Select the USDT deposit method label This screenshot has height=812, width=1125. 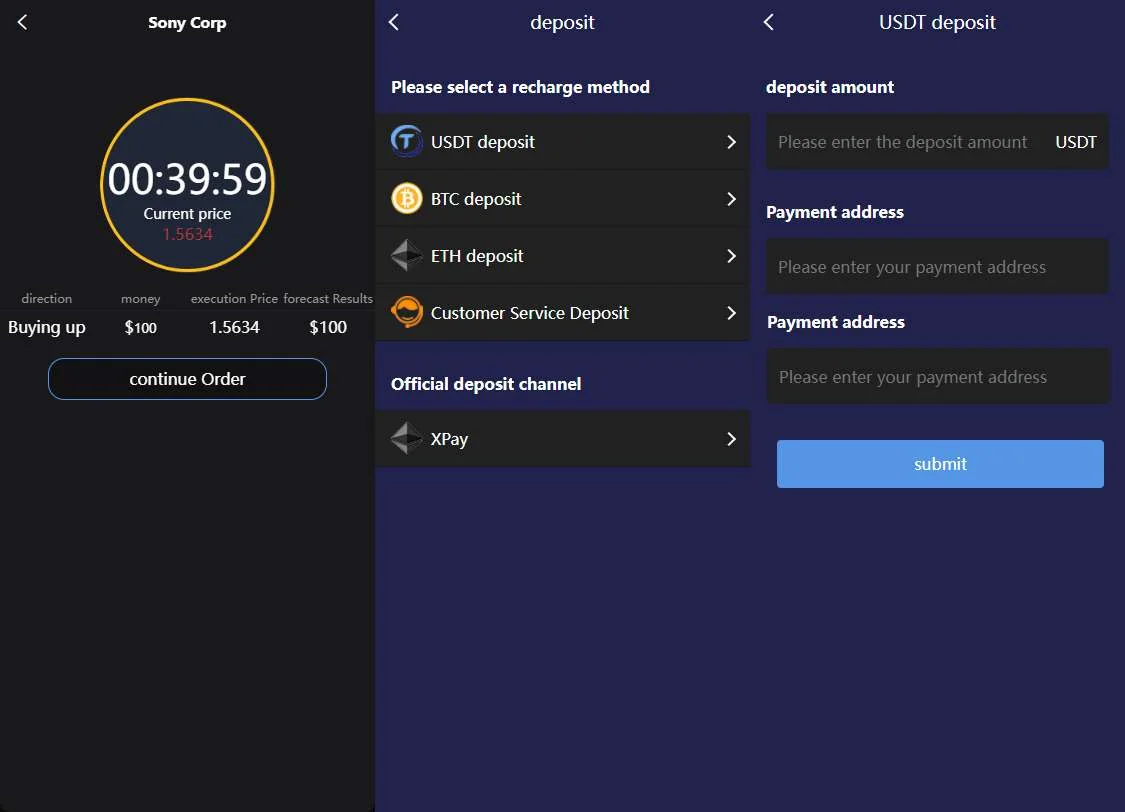click(483, 142)
